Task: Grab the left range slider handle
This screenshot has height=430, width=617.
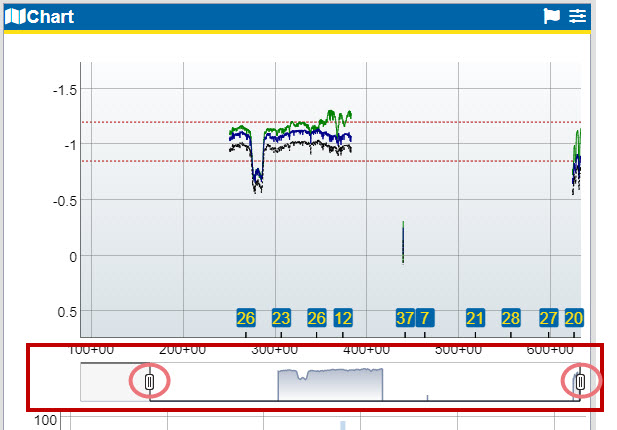Action: [x=149, y=382]
